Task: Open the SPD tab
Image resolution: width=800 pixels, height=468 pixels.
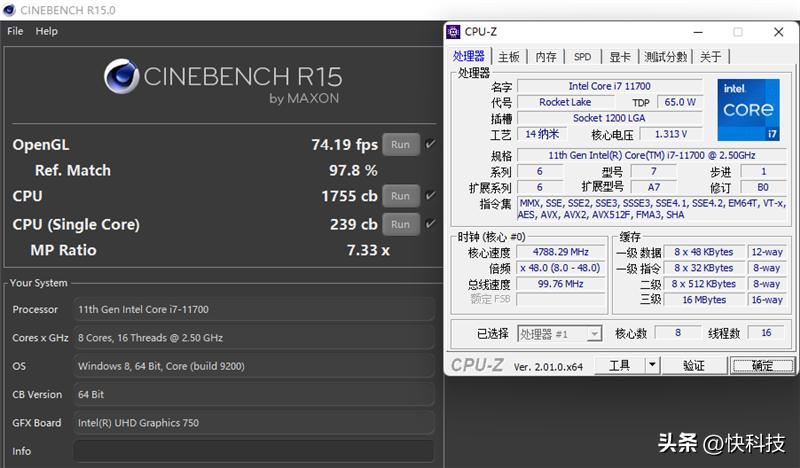Action: (x=582, y=57)
